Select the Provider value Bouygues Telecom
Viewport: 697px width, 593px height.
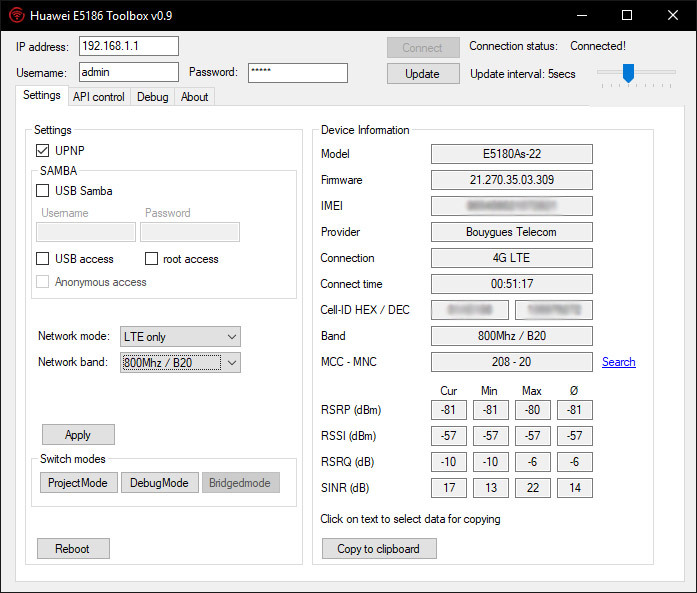click(x=512, y=232)
